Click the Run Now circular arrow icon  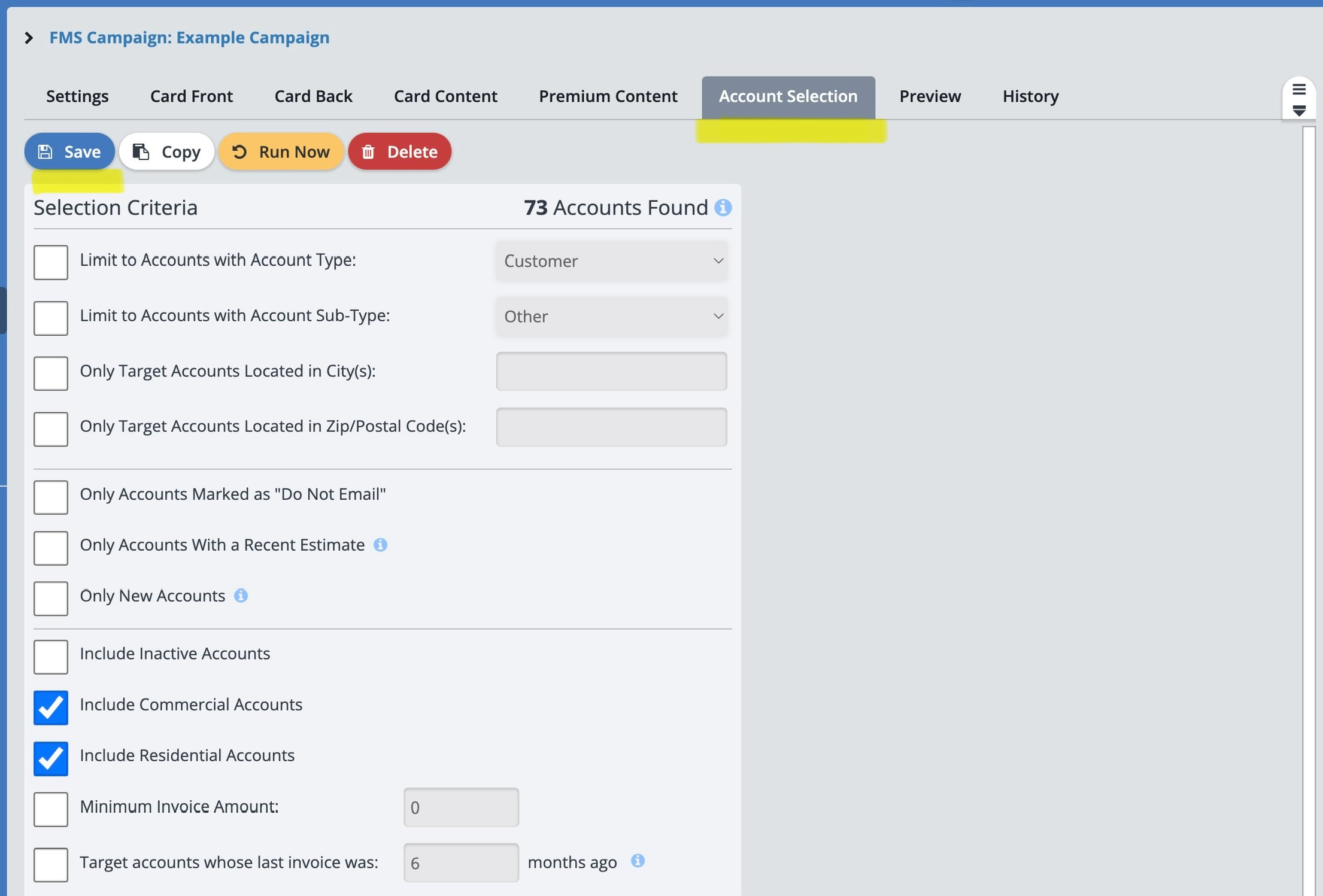[x=239, y=152]
